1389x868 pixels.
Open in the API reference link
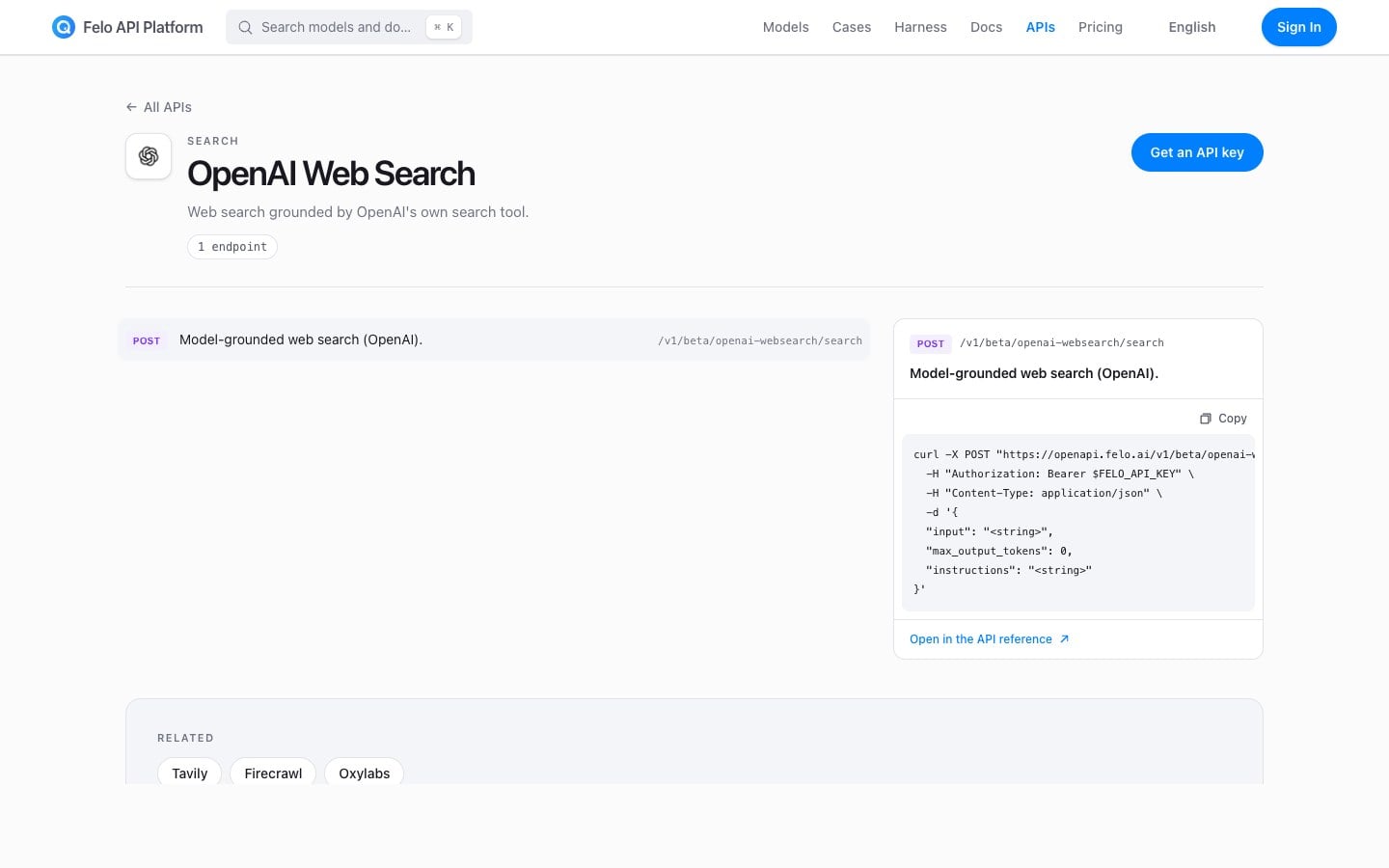[x=990, y=639]
